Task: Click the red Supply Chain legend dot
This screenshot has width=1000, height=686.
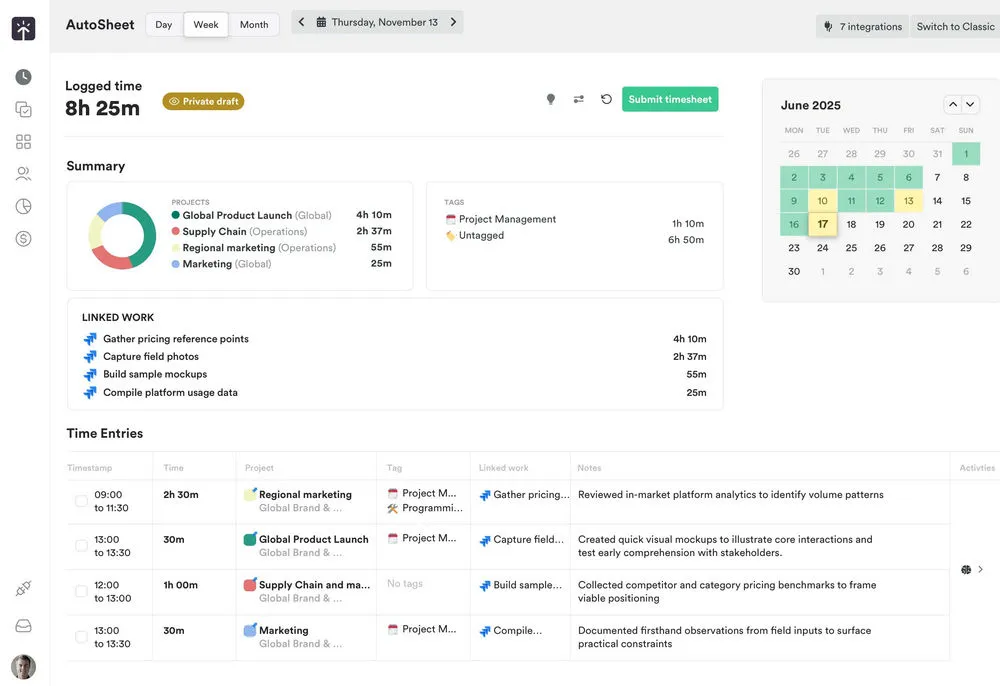Action: (x=175, y=231)
